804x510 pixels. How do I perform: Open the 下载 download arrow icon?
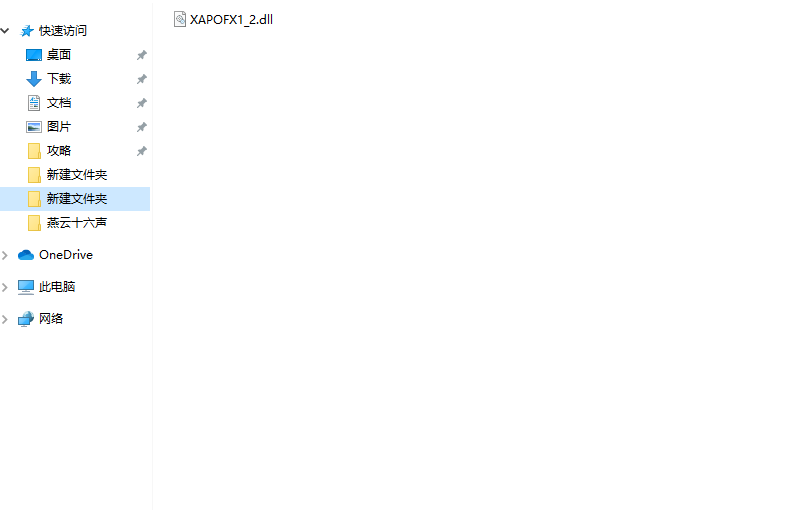(x=34, y=79)
